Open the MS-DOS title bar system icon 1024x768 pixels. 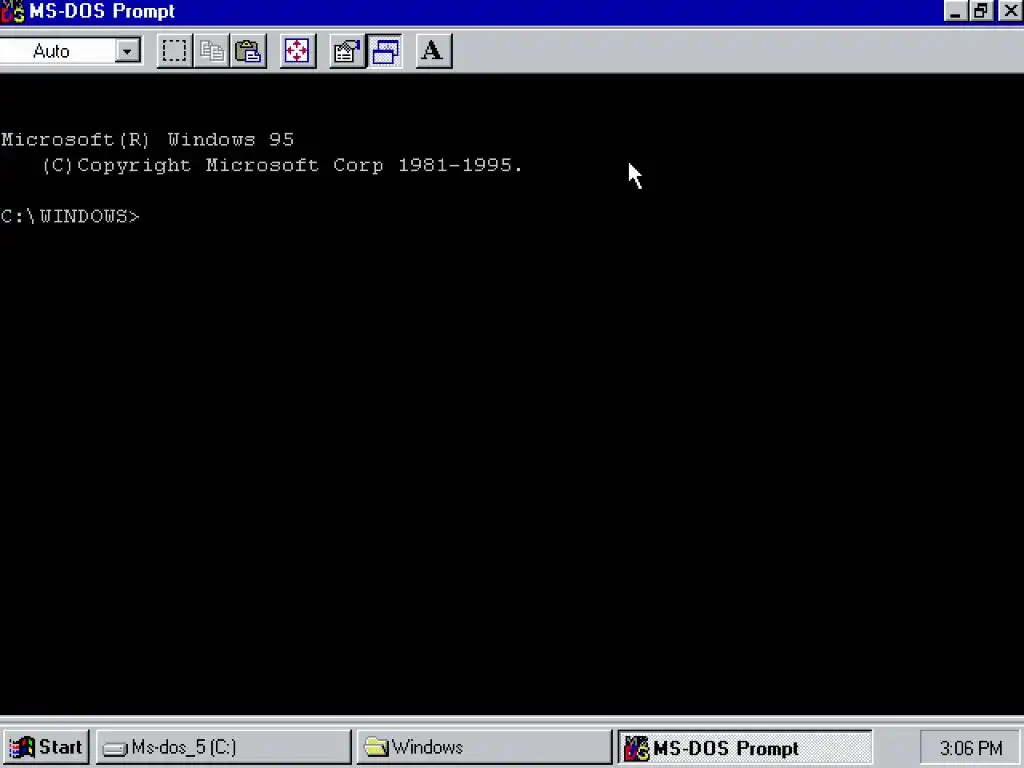tap(12, 11)
